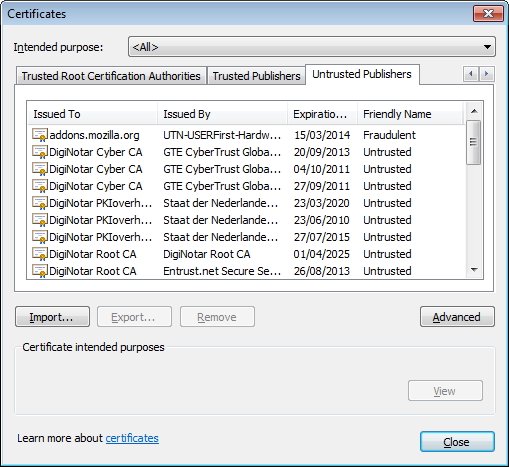Viewport: 509px width, 467px height.
Task: Click the DigiNotar Root CA issuer cell
Action: pos(207,254)
